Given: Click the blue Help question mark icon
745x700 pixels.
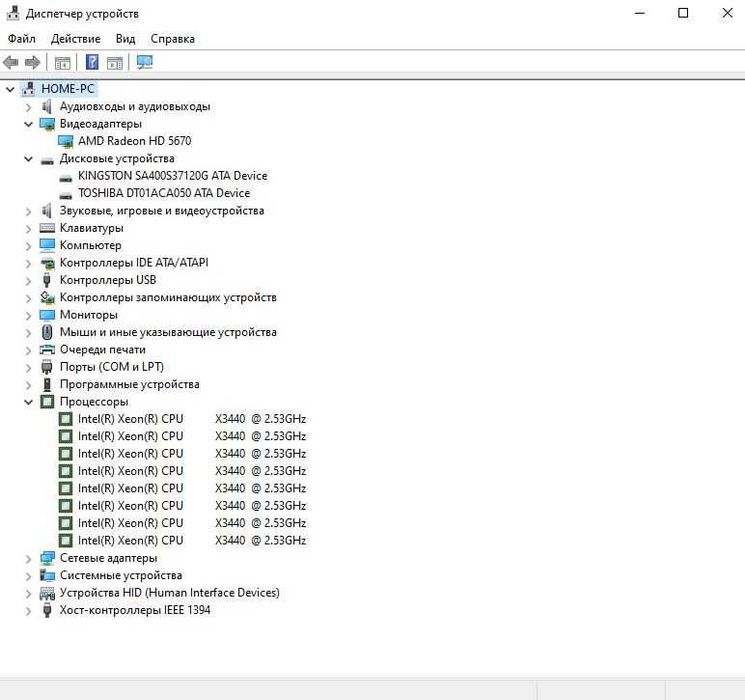Looking at the screenshot, I should point(92,62).
